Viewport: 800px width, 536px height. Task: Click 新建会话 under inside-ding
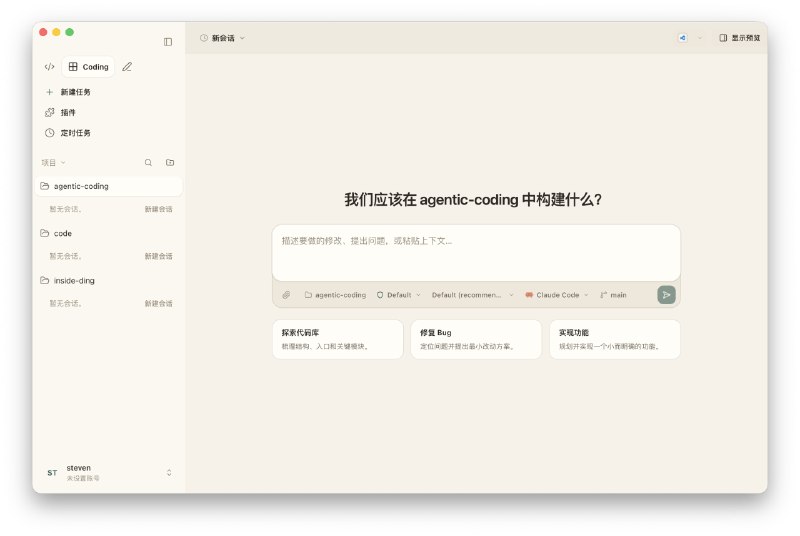158,303
